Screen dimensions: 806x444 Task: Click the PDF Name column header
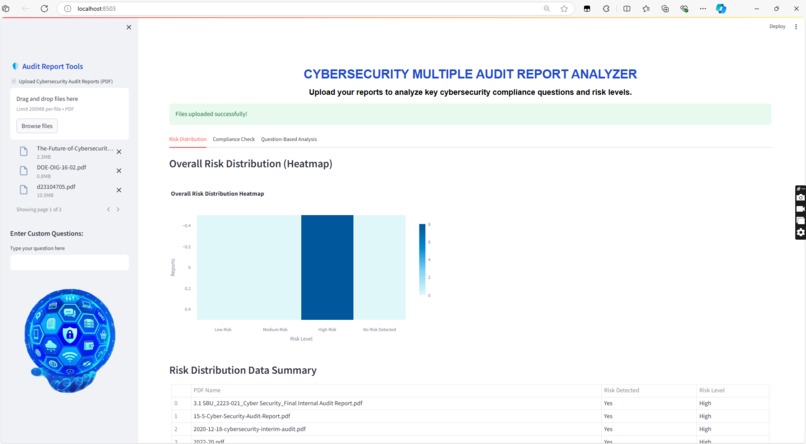click(396, 390)
